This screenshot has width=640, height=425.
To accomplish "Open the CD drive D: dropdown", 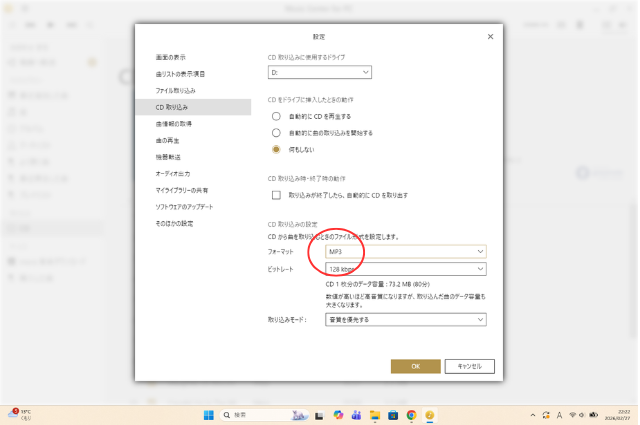I will (319, 72).
